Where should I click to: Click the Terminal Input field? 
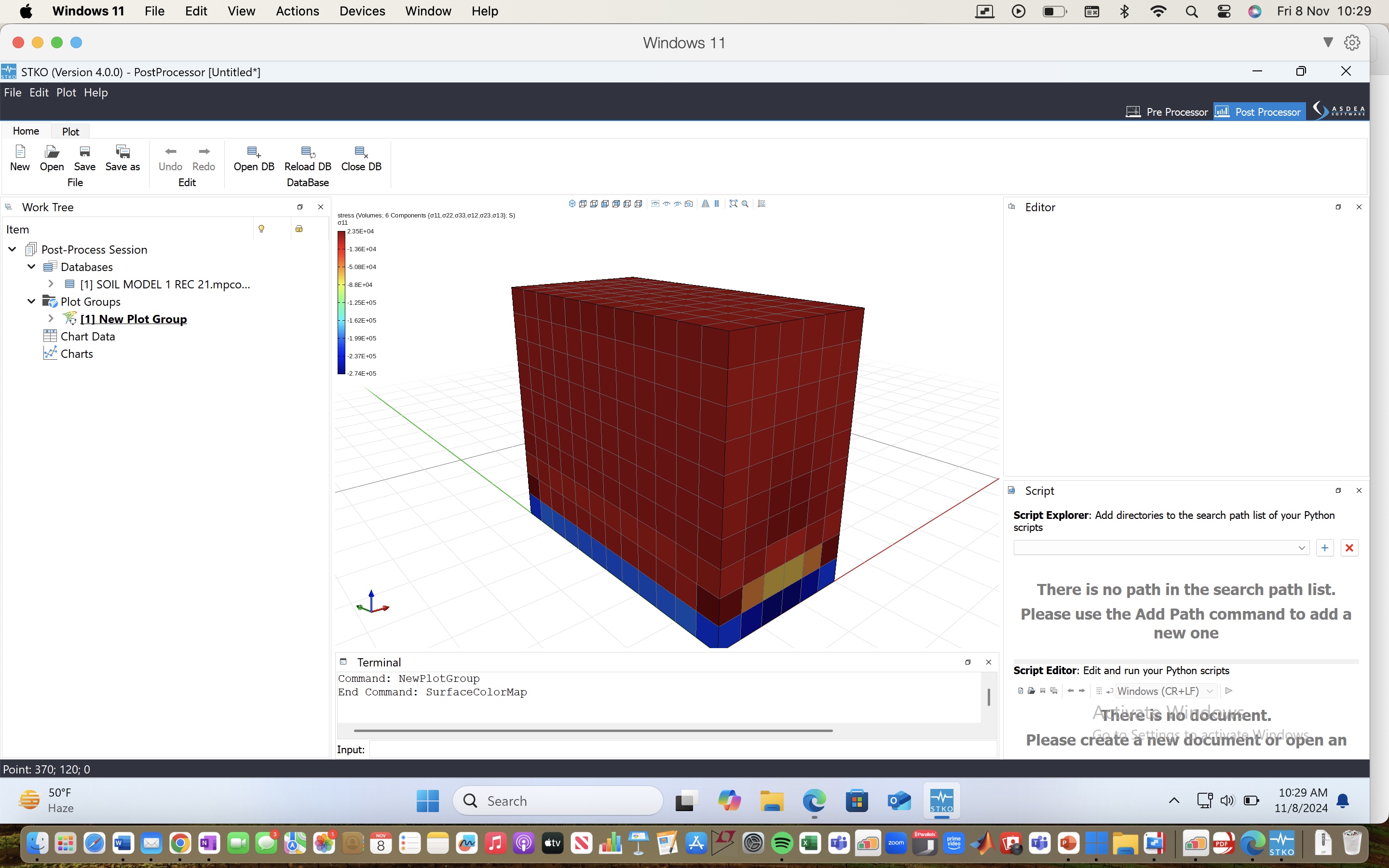[x=683, y=750]
